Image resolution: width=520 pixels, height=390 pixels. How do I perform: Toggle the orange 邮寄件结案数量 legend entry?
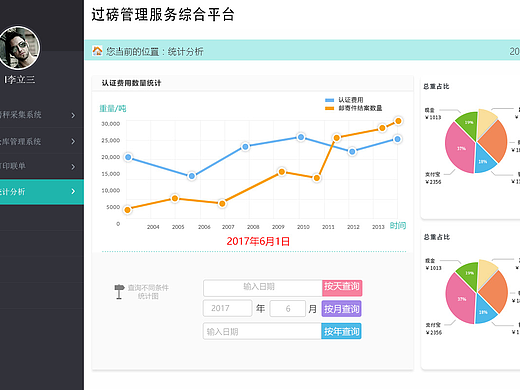coord(354,108)
